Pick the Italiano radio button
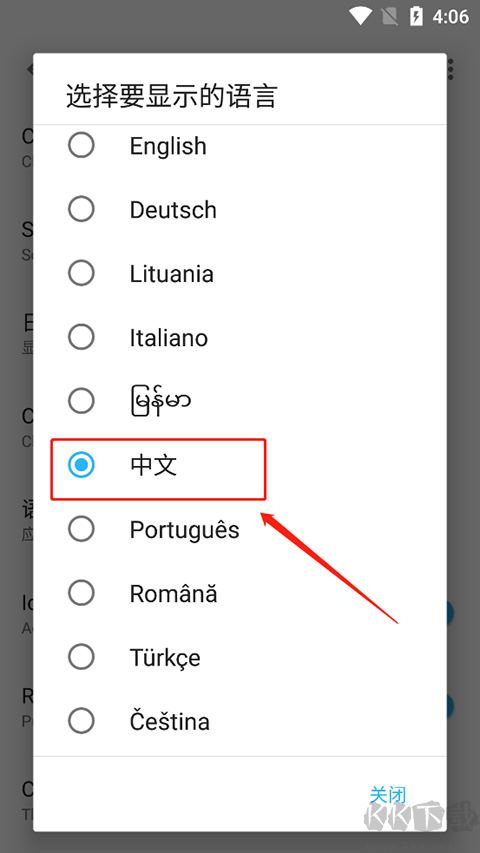 [81, 337]
